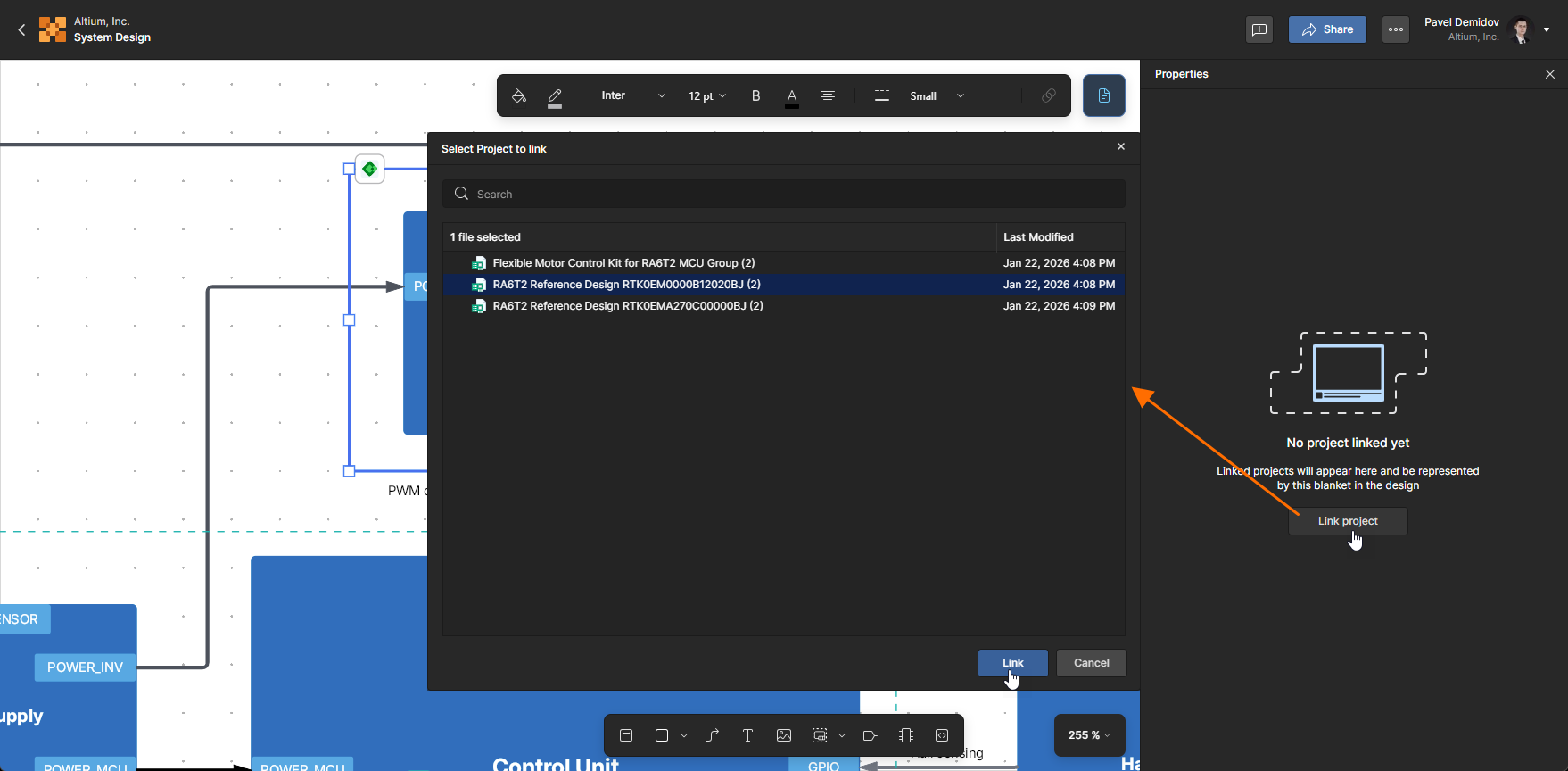The width and height of the screenshot is (1568, 771).
Task: Select the port/tag shape tool
Action: (870, 735)
